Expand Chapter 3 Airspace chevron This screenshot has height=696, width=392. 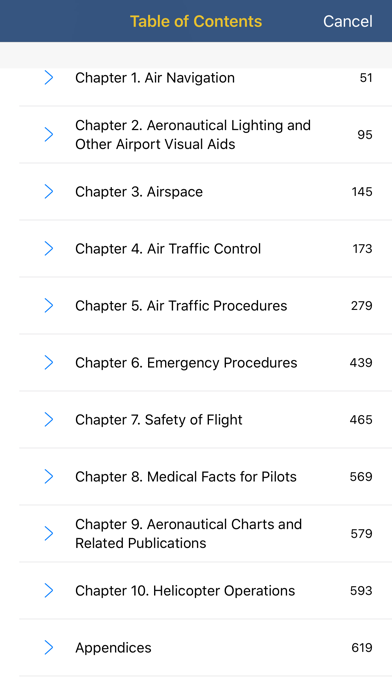click(49, 192)
